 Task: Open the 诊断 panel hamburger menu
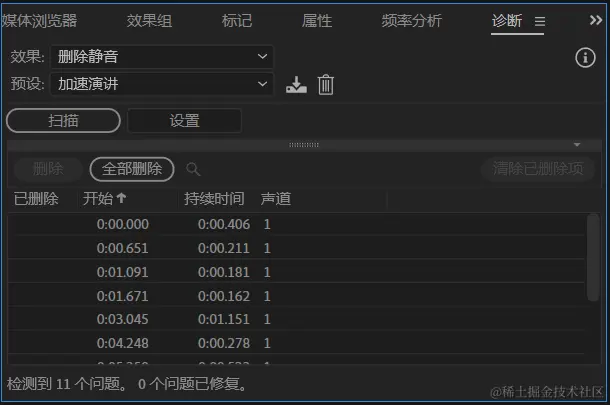540,21
